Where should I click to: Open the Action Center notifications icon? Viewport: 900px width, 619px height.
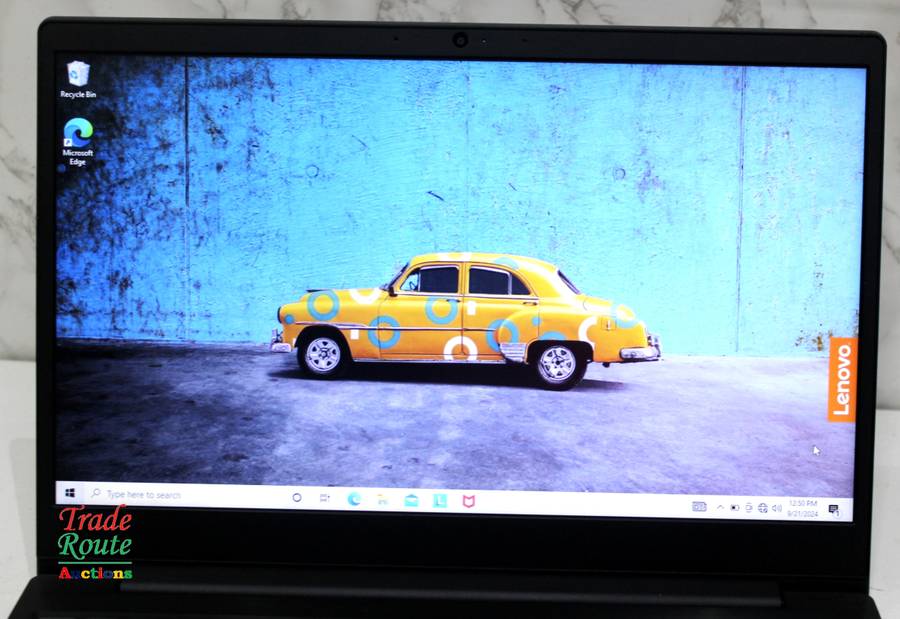[x=833, y=510]
